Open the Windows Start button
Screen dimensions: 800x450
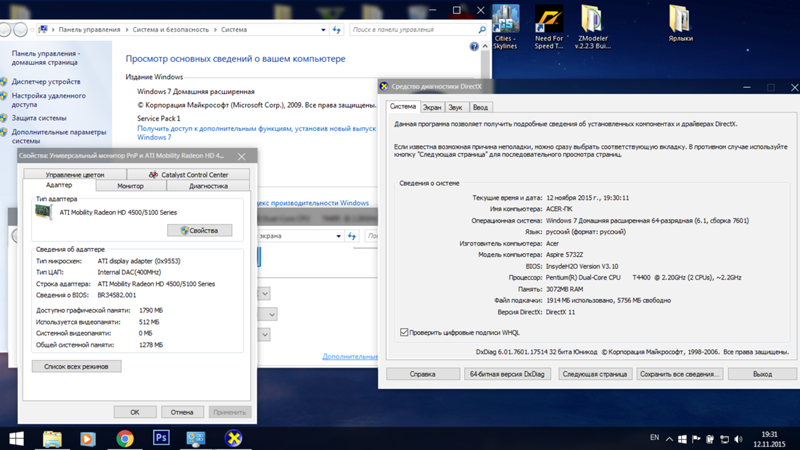coord(16,438)
